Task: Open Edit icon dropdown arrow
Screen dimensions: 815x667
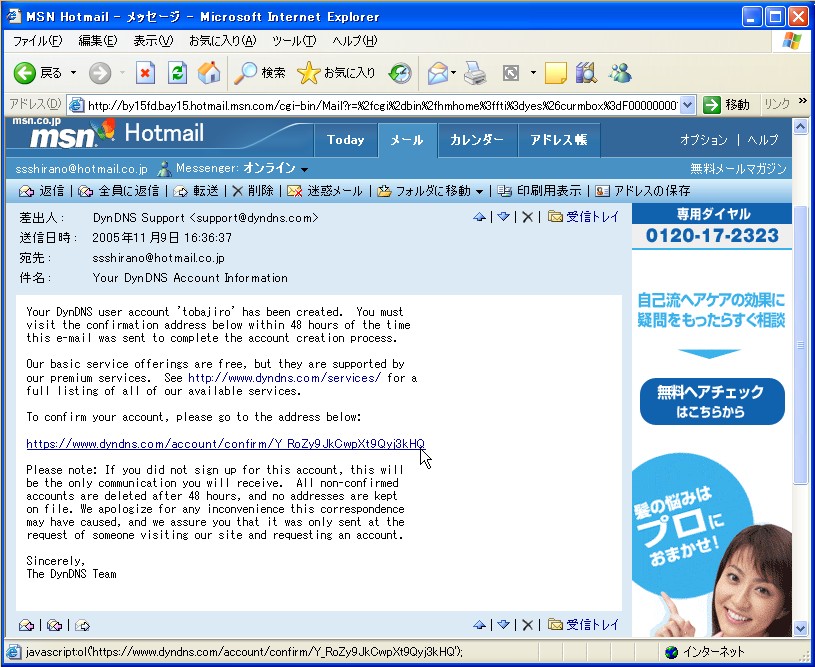Action: click(533, 73)
